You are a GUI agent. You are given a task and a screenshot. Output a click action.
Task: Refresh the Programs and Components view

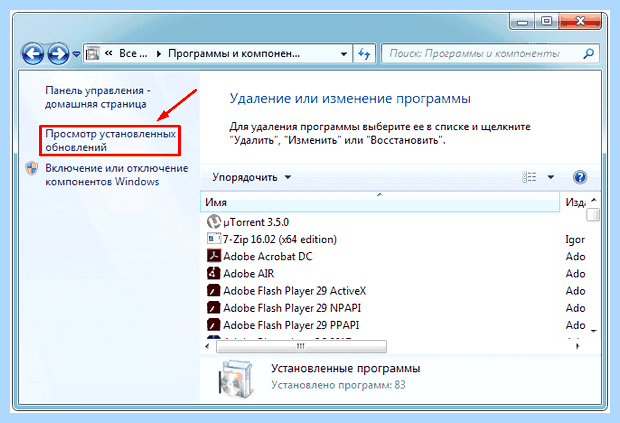tap(364, 53)
